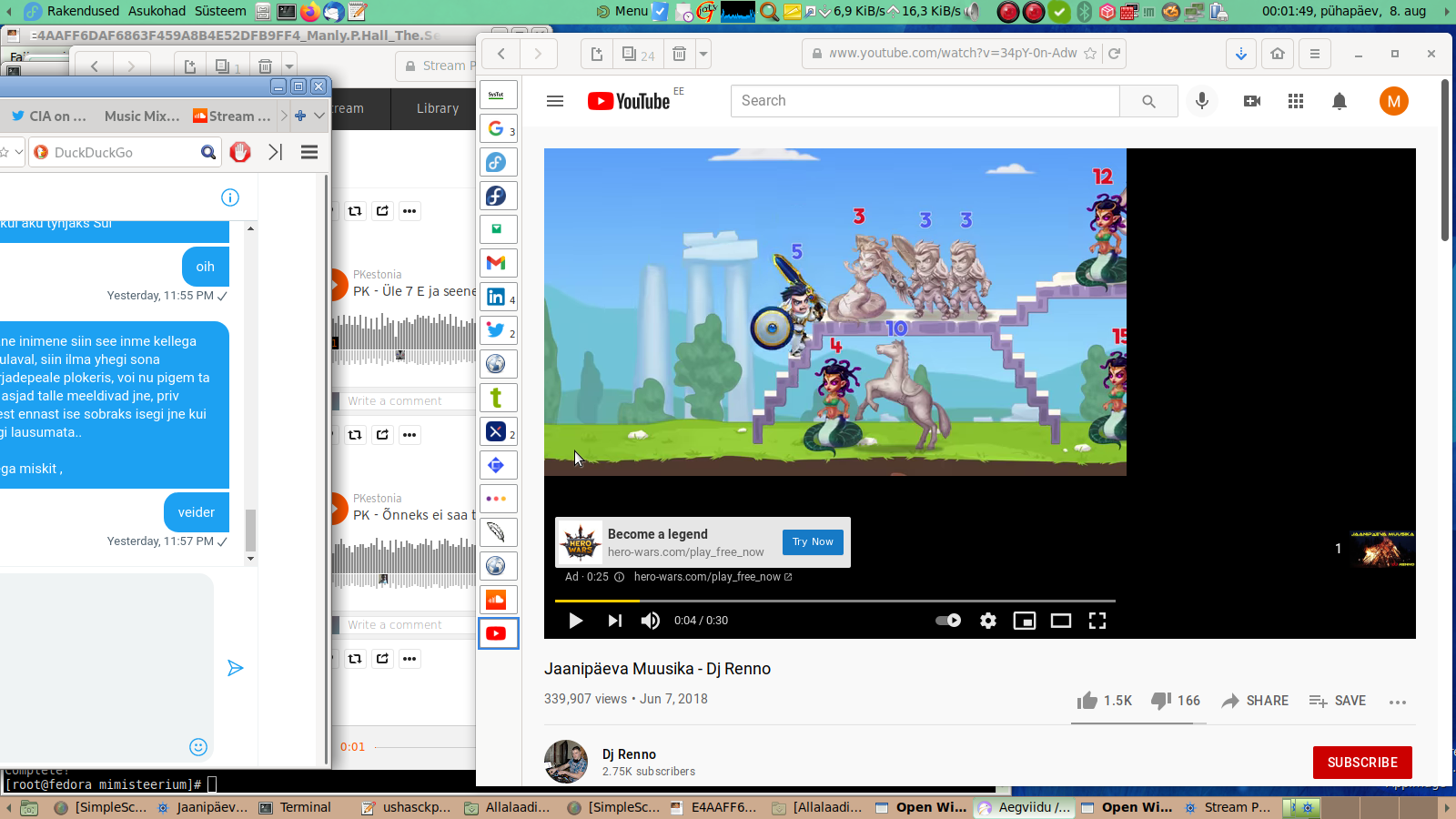The image size is (1456, 819).
Task: Toggle YouTube theater mode
Action: [1061, 621]
